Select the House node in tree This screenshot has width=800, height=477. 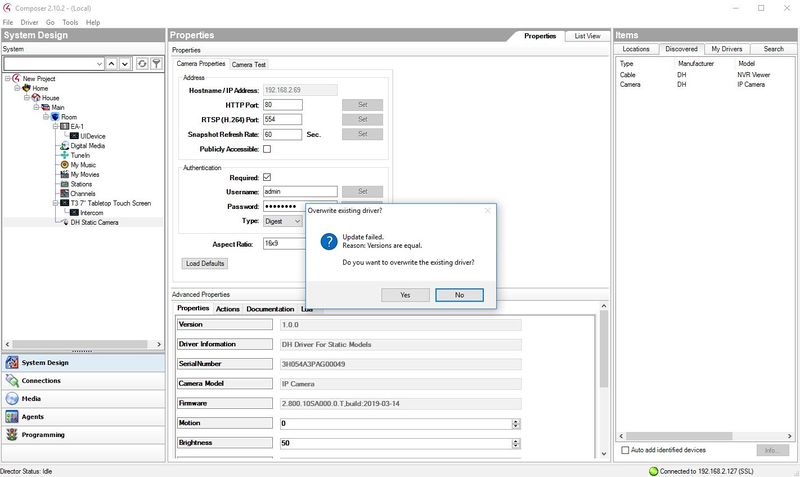(51, 98)
